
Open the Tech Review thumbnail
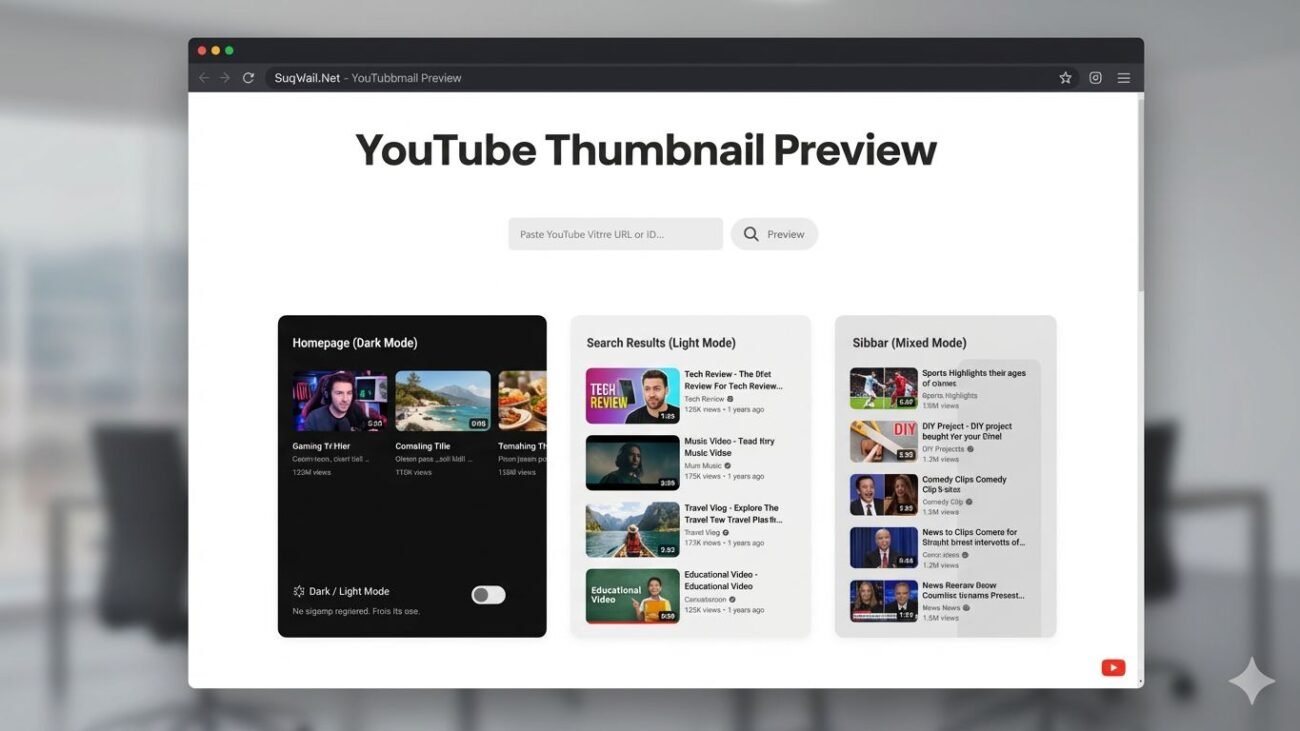click(632, 396)
